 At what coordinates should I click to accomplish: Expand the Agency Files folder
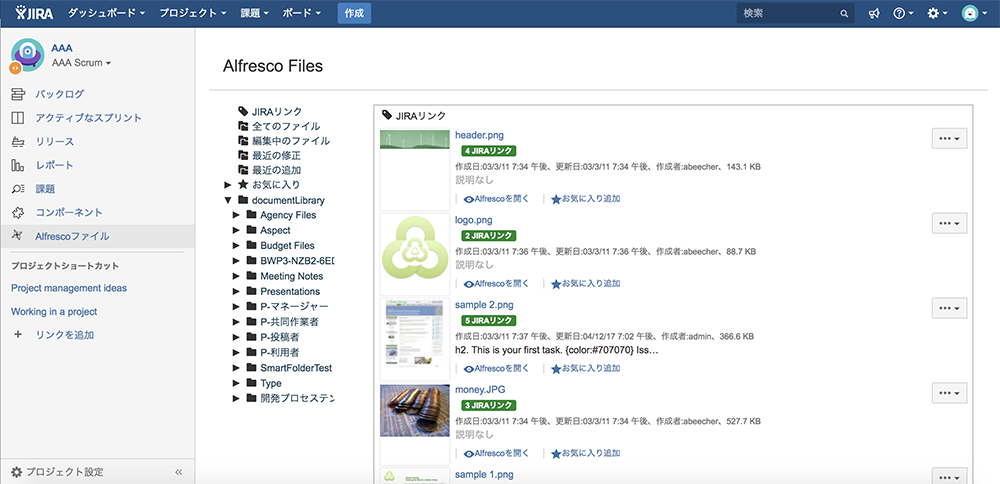click(236, 215)
